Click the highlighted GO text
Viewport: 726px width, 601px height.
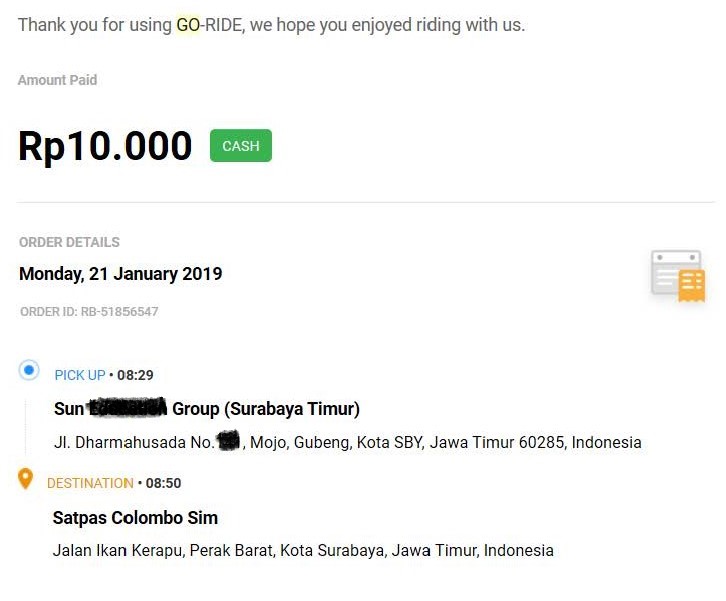[x=188, y=25]
